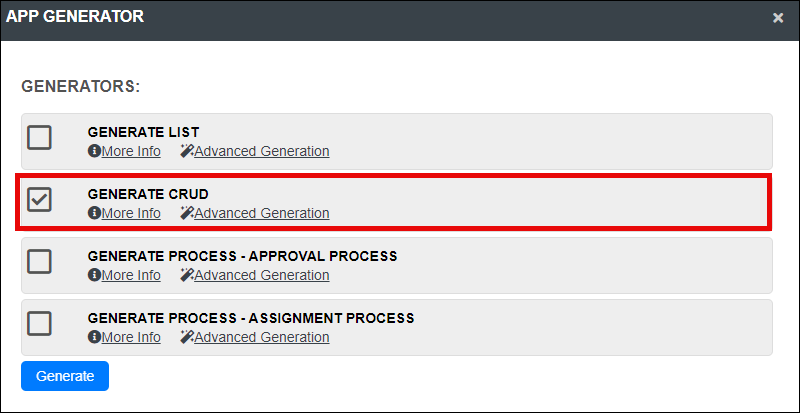This screenshot has height=413, width=800.
Task: Open More Info for Assignment Process
Action: click(131, 338)
